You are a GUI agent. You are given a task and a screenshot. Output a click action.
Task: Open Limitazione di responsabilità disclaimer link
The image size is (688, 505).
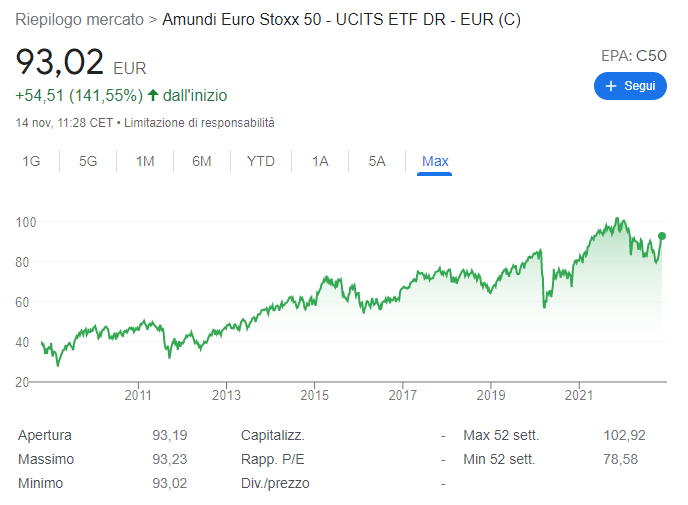199,122
